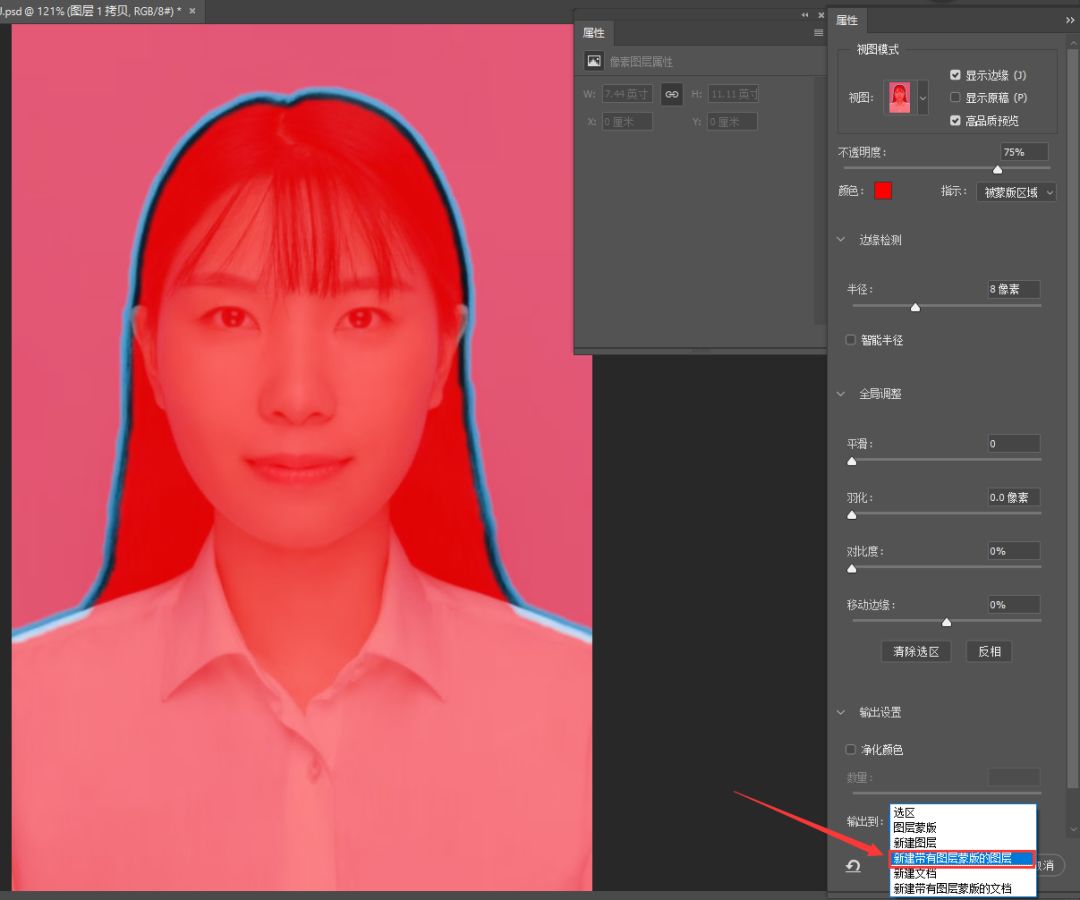
Task: Choose 图层蒙版 in the output dropdown list
Action: coord(915,828)
